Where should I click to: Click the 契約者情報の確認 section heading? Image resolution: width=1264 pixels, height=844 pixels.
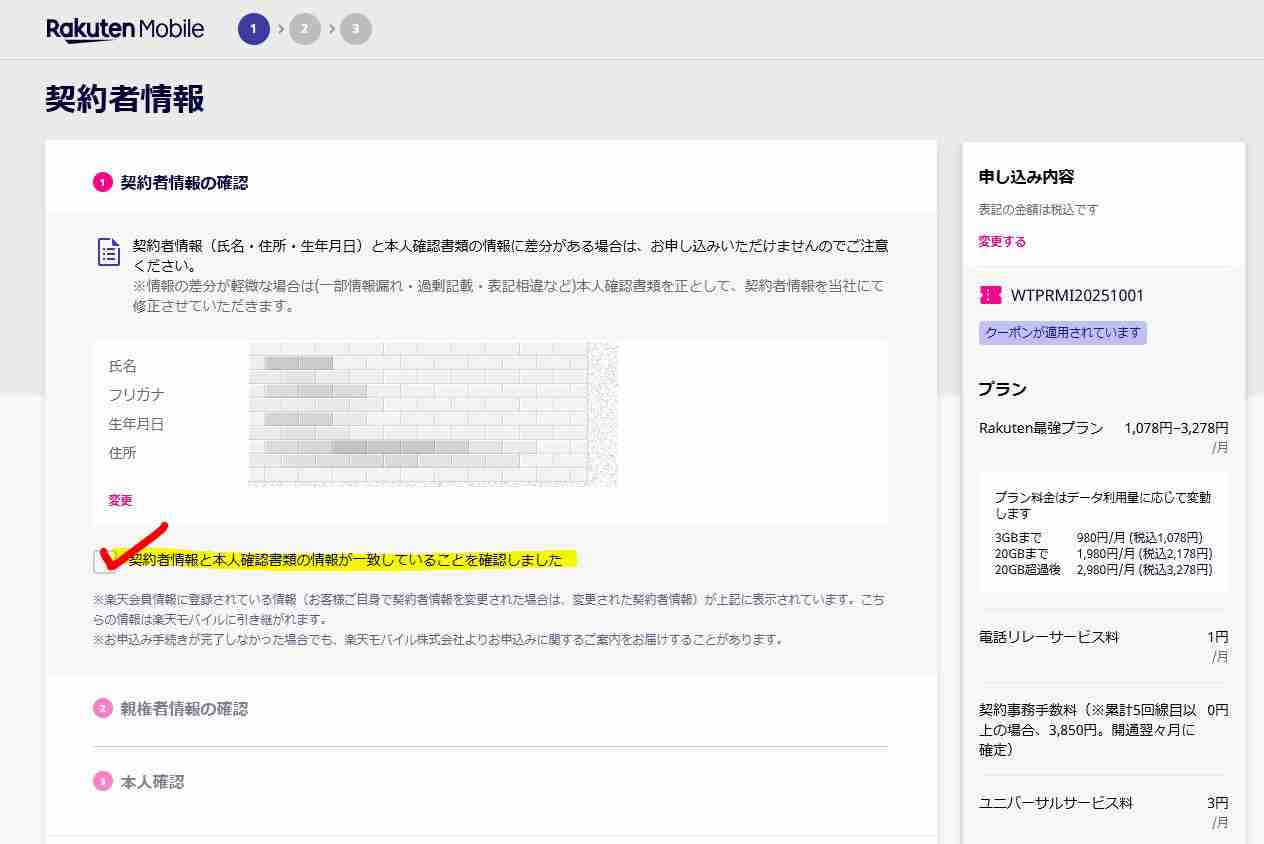pyautogui.click(x=184, y=183)
